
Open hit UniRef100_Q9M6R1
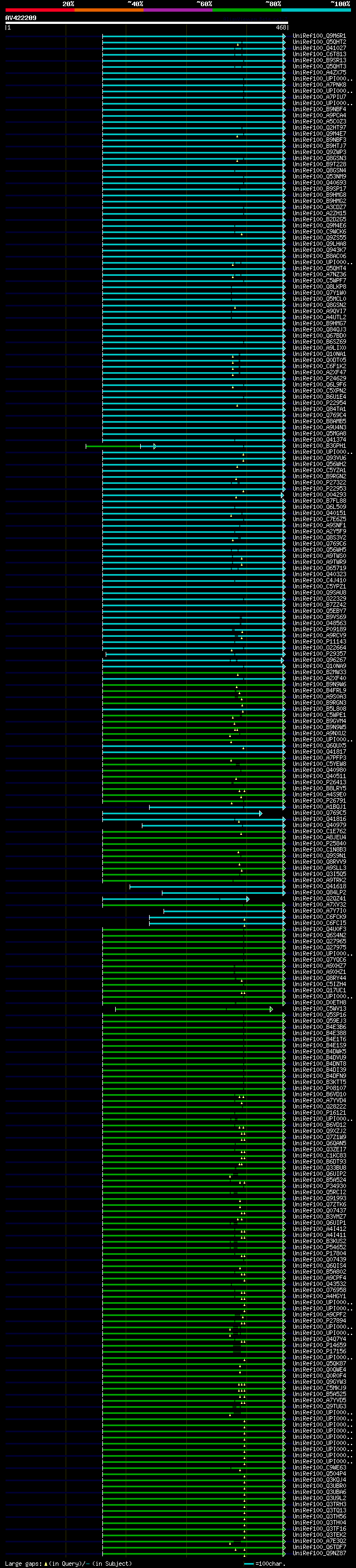click(319, 36)
